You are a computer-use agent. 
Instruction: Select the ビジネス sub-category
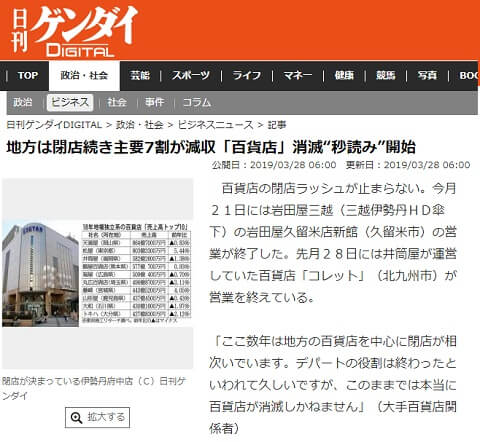(70, 102)
